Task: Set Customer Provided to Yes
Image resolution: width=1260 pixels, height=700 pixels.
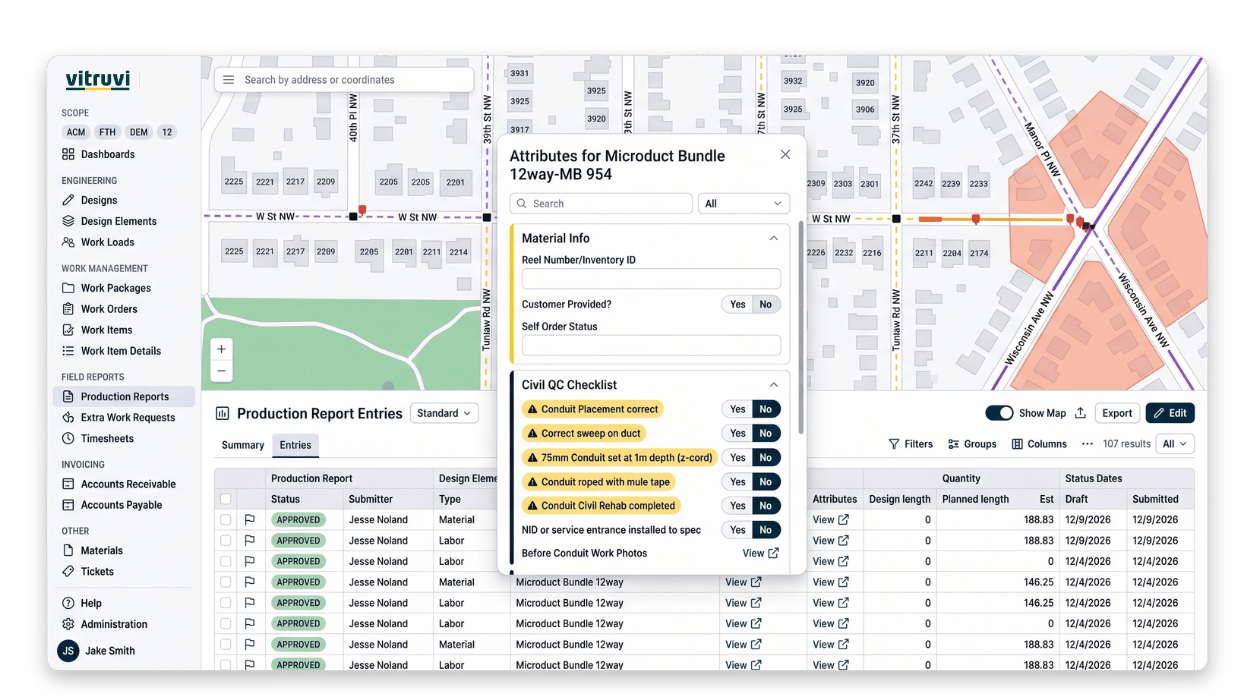Action: 737,304
